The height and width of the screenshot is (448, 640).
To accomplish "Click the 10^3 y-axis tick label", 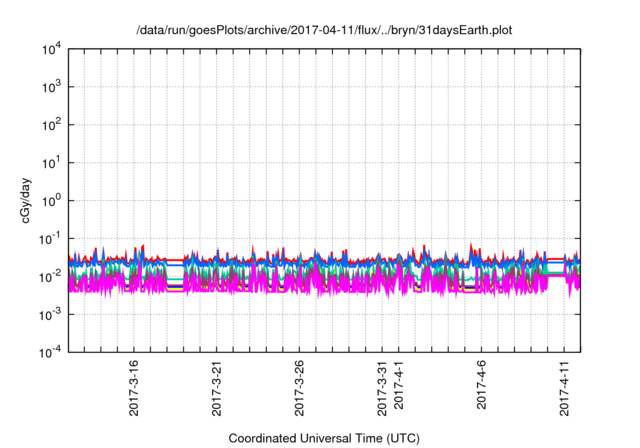I will click(48, 88).
